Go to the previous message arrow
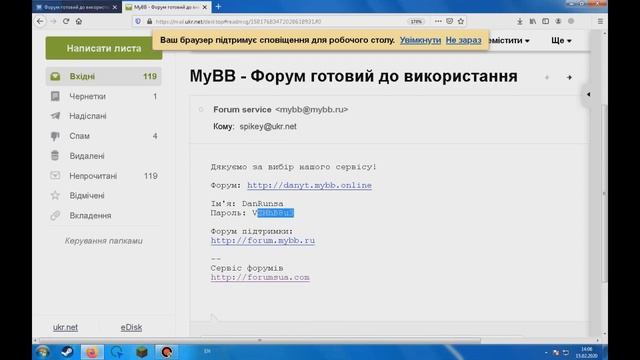The image size is (640, 360). click(547, 77)
